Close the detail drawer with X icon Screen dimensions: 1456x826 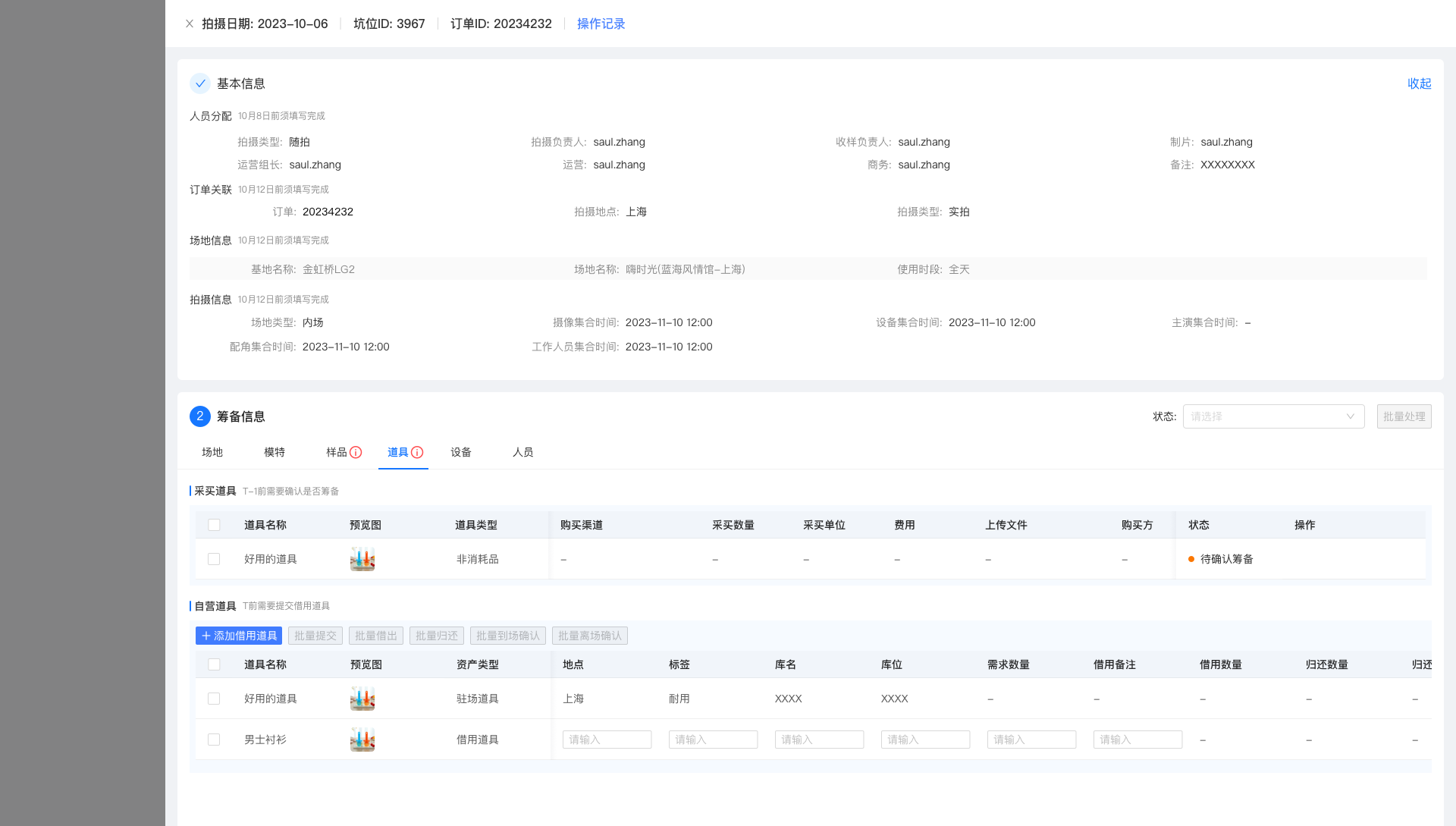[x=190, y=24]
